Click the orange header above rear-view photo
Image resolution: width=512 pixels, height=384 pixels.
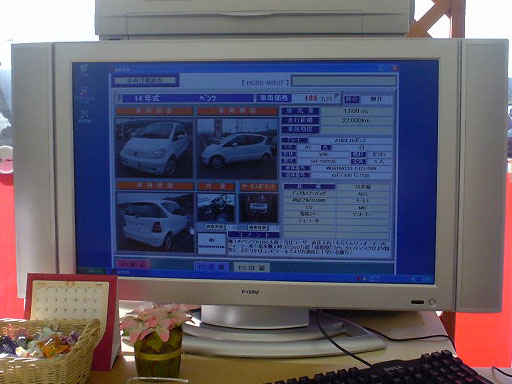click(x=155, y=186)
